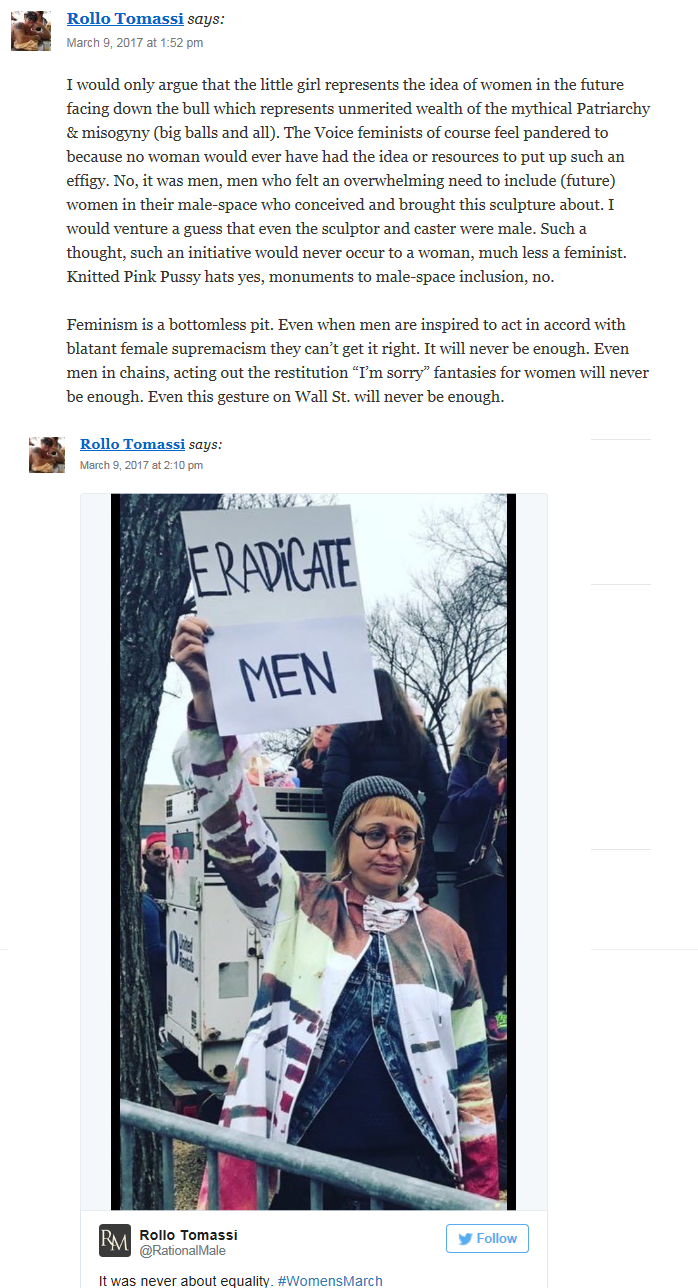The width and height of the screenshot is (698, 1288).
Task: Click the avatar beside the 2:10 pm comment
Action: coord(47,455)
